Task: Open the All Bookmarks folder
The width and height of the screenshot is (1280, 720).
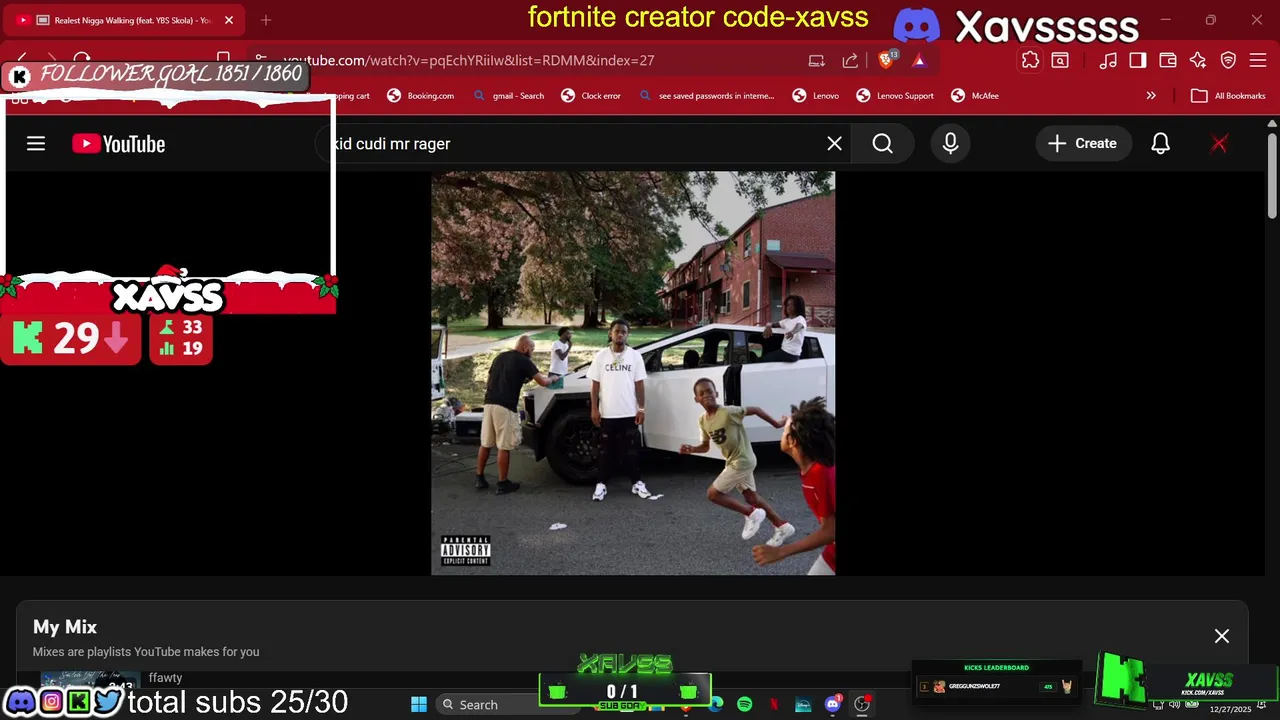Action: (1228, 96)
